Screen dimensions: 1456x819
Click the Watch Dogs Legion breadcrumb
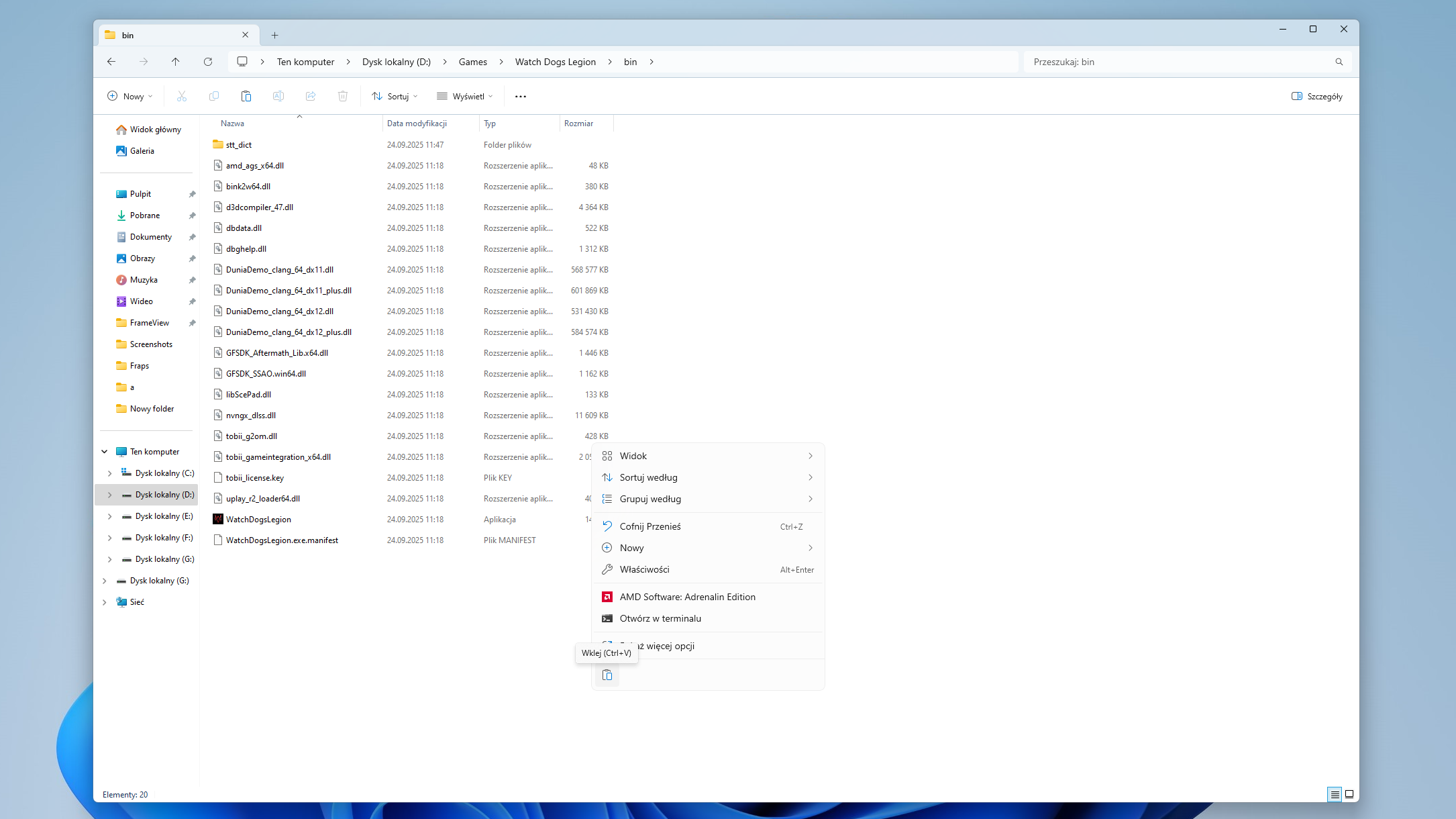pyautogui.click(x=556, y=62)
